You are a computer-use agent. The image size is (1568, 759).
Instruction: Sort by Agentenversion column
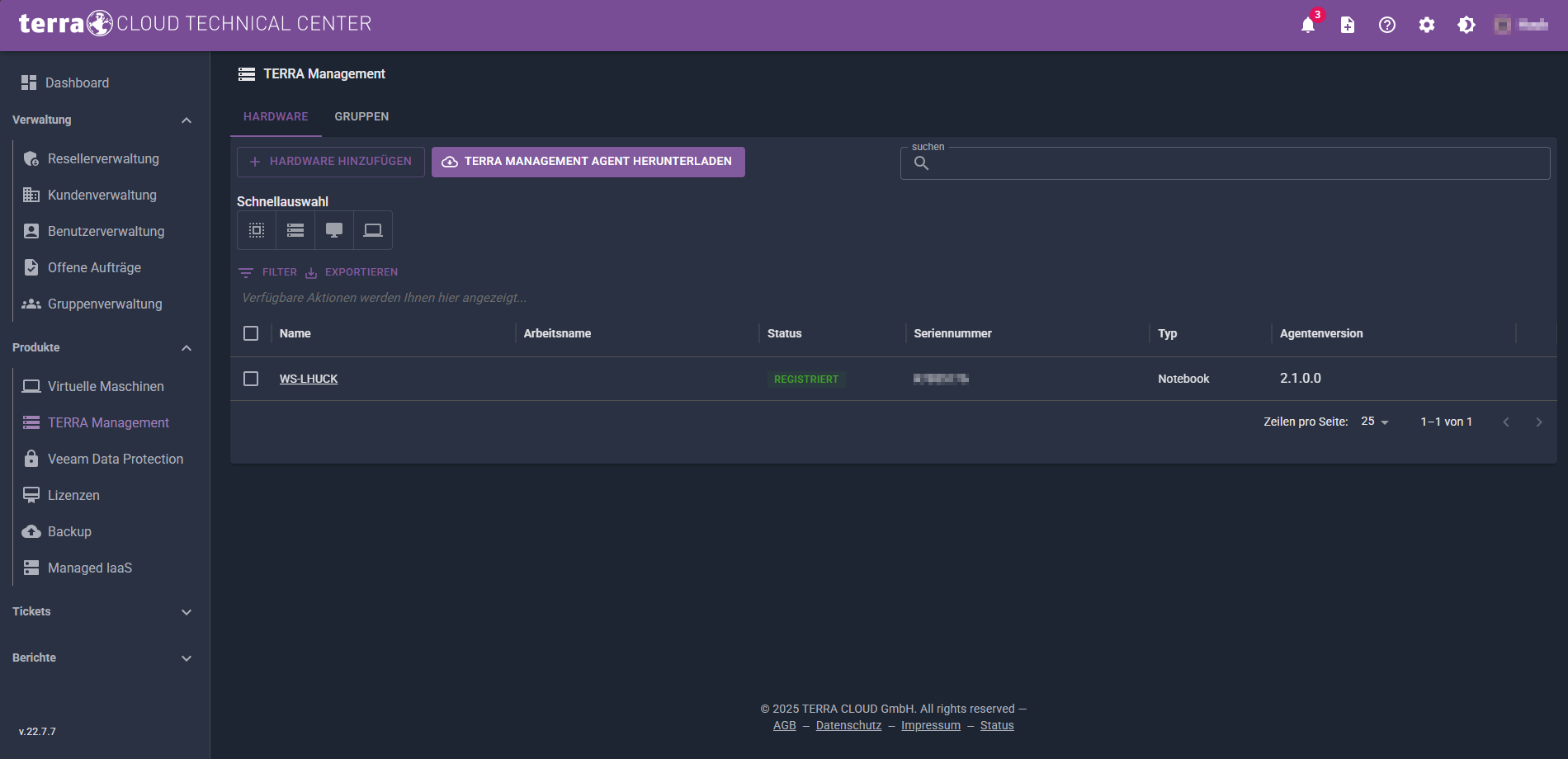pos(1321,333)
